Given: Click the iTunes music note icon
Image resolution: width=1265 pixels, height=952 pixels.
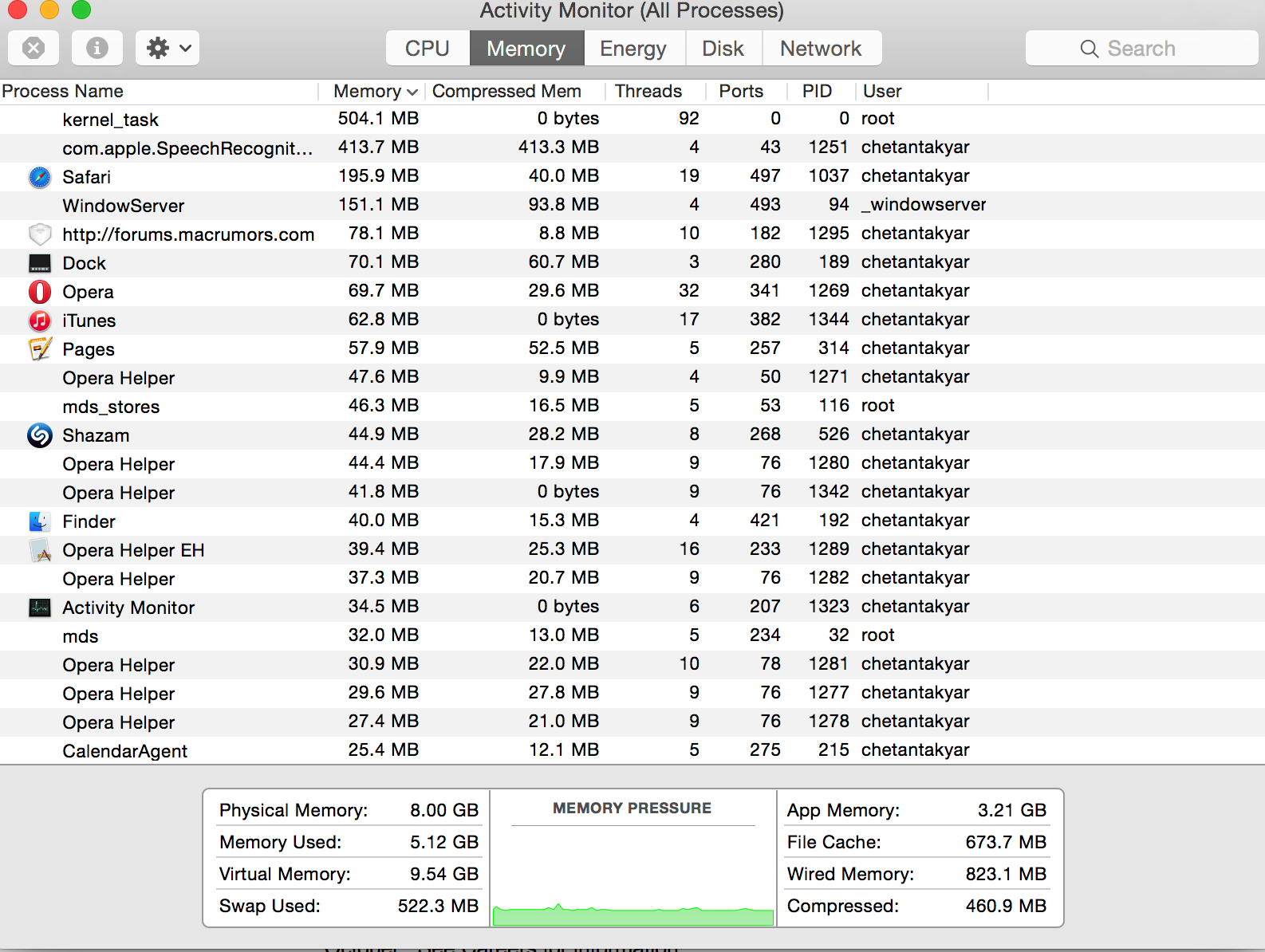Looking at the screenshot, I should (x=40, y=321).
